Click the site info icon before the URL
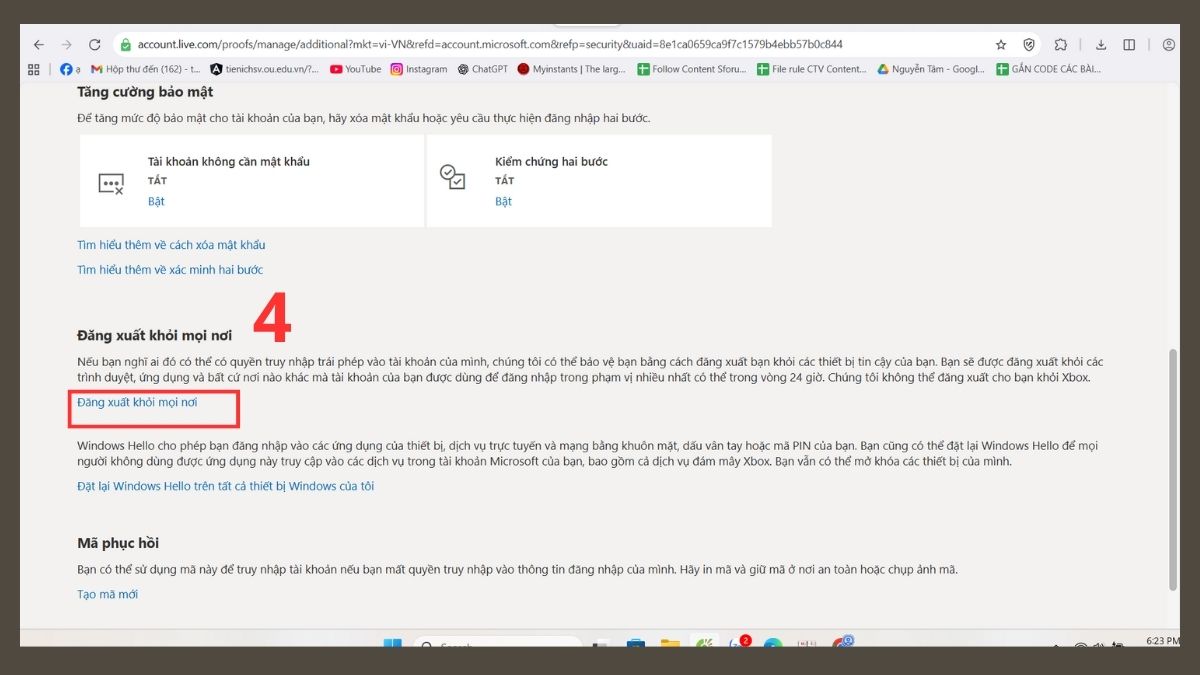 (x=125, y=45)
